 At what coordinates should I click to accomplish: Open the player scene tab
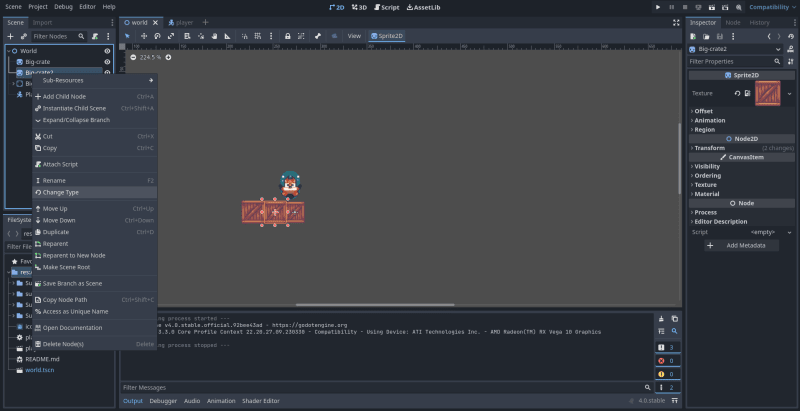tap(180, 22)
